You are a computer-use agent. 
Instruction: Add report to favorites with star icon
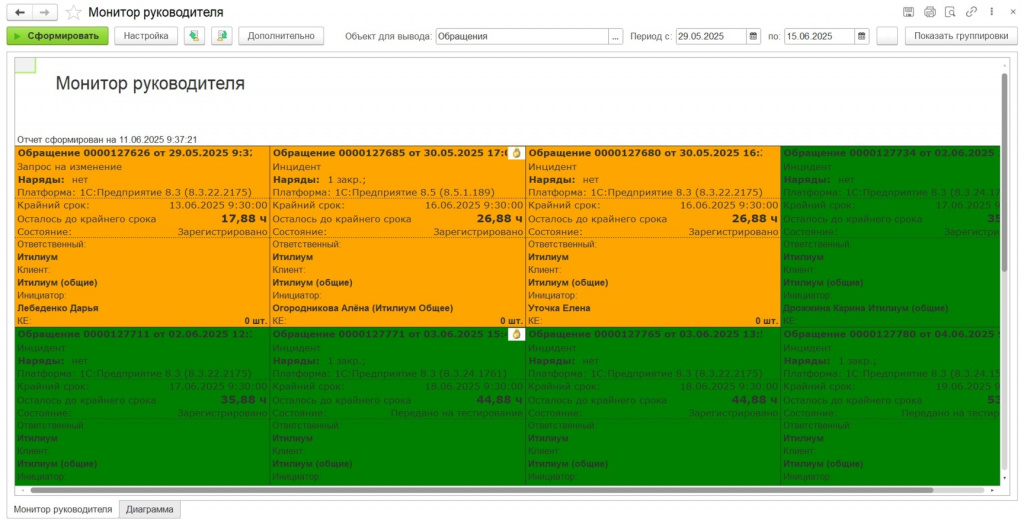(x=74, y=12)
